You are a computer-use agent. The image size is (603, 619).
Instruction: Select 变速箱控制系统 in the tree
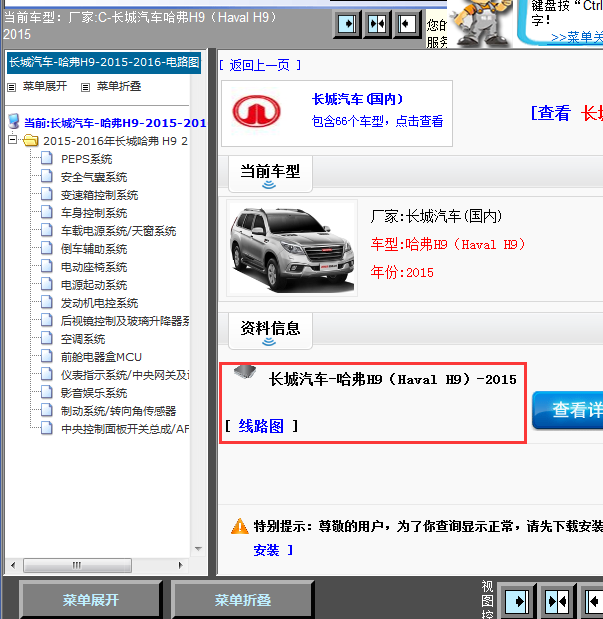[x=100, y=195]
